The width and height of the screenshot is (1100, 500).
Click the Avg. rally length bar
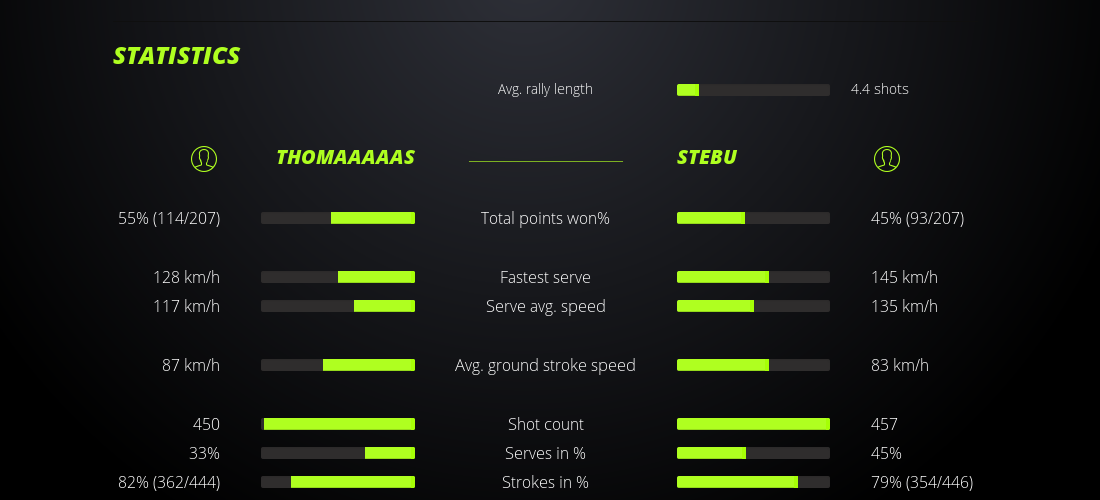[x=753, y=90]
